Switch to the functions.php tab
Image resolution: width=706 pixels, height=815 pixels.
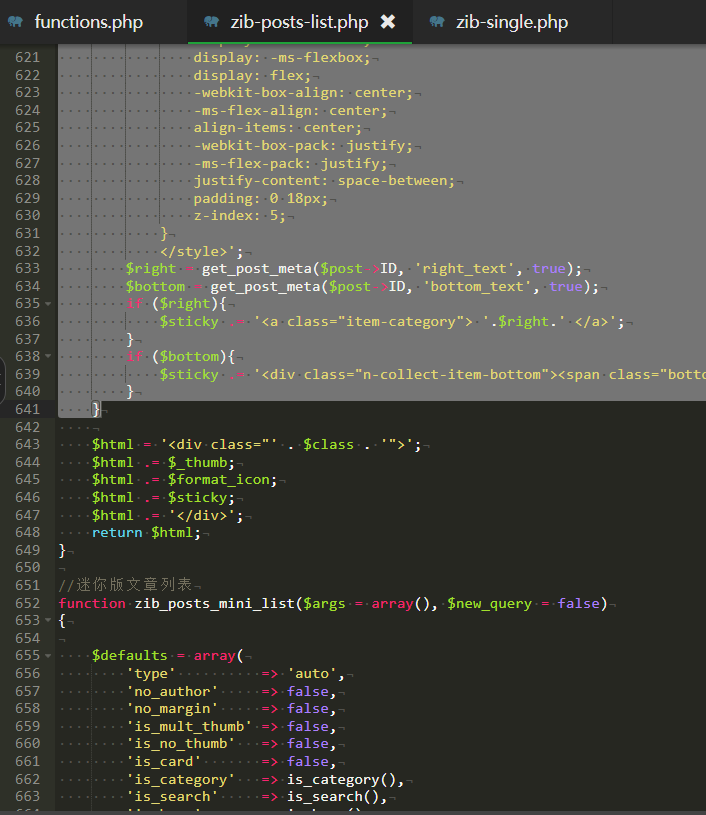coord(88,22)
